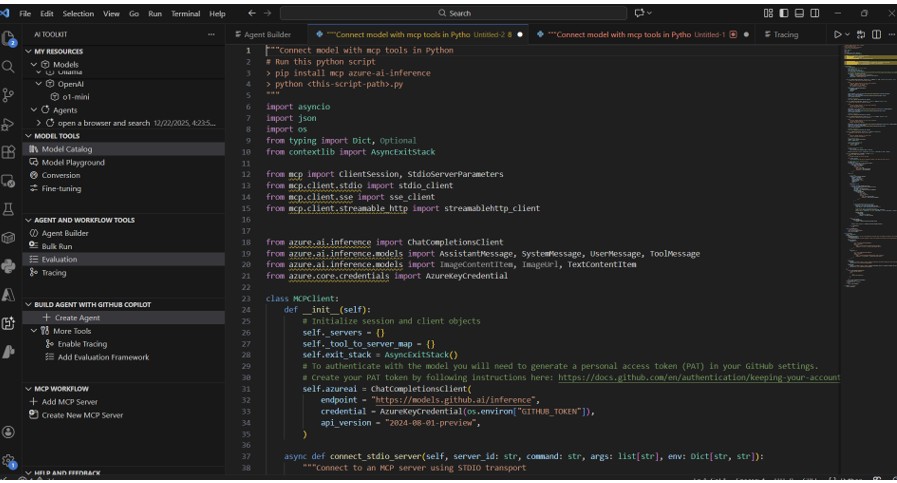Open the Run and Debug view

pyautogui.click(x=9, y=124)
